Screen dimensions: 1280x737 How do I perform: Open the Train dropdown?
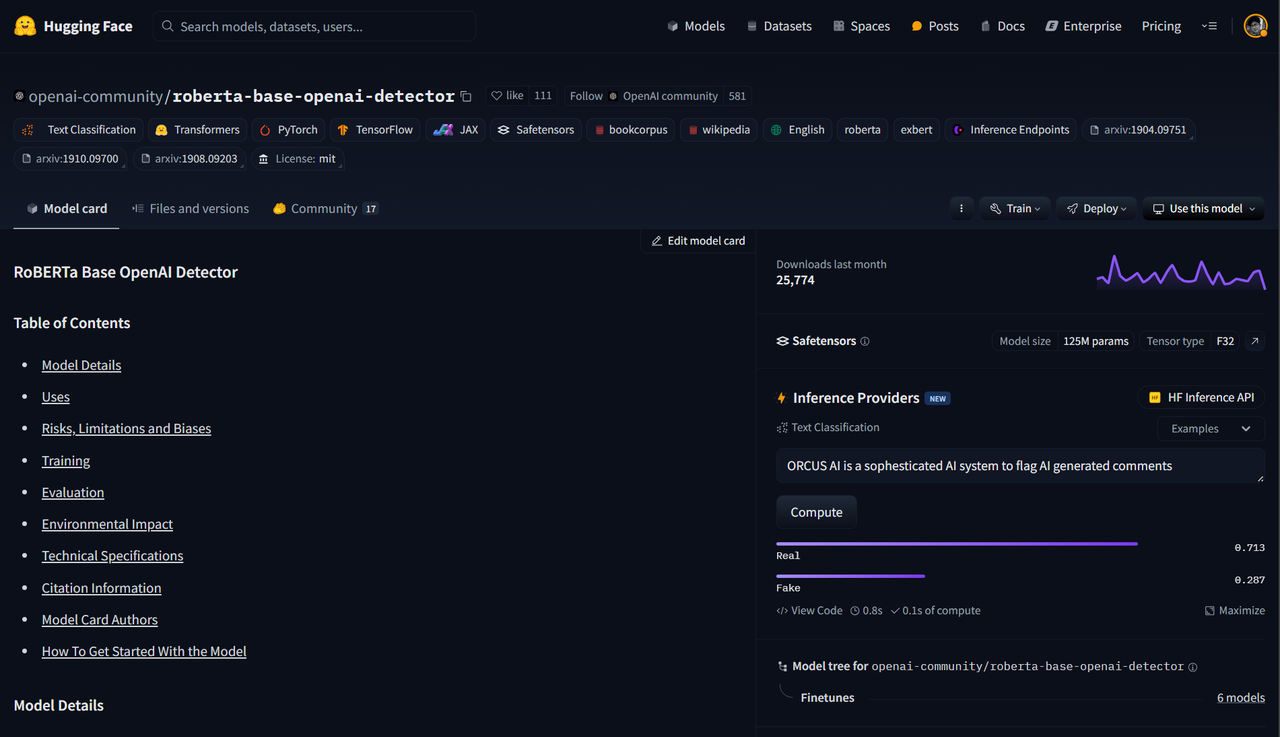(x=1015, y=208)
